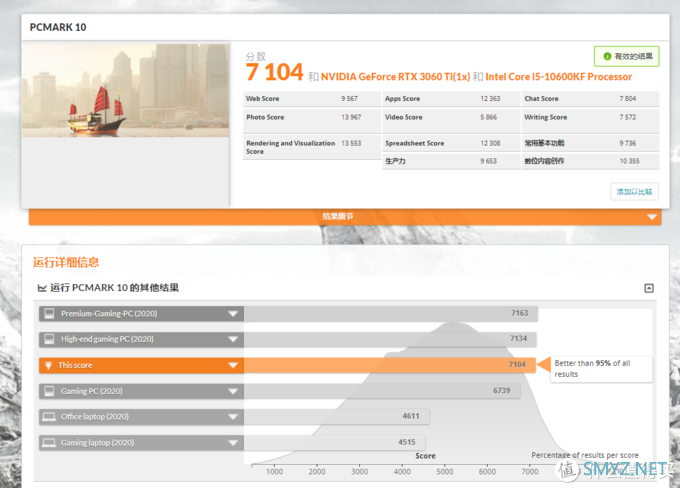Click the laptop icon on Office laptop row

[x=49, y=416]
